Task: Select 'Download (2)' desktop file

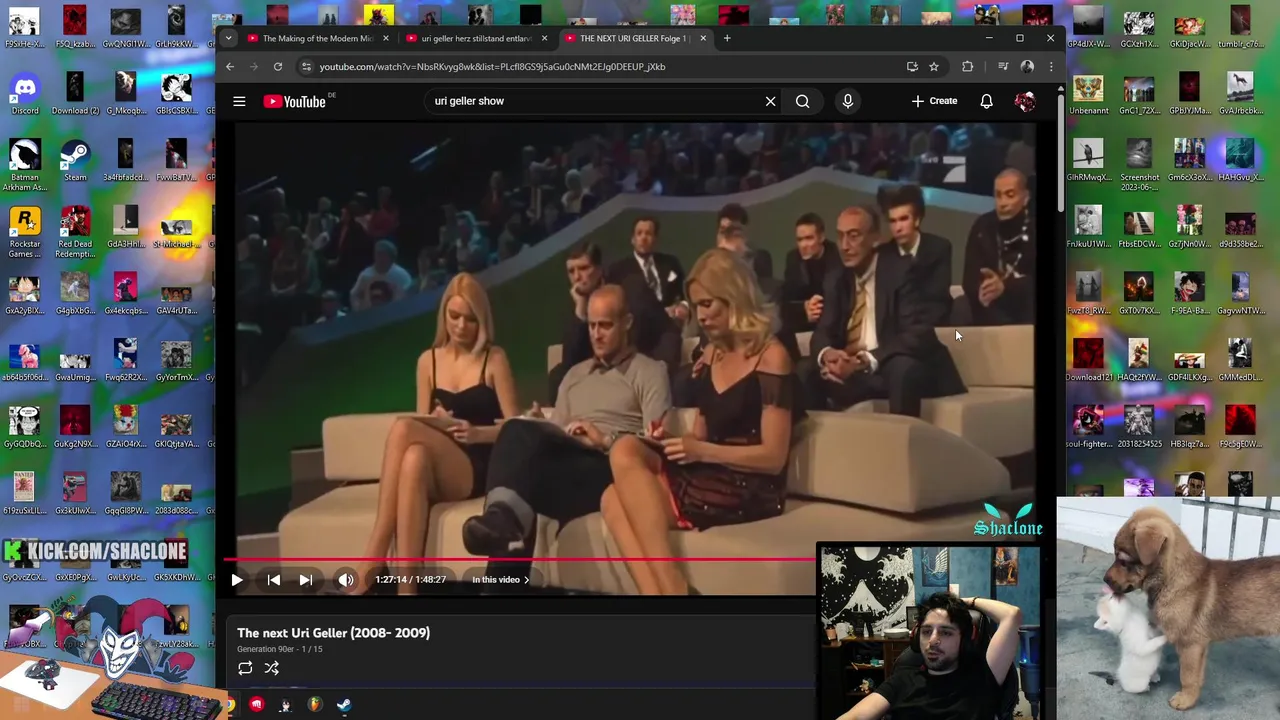Action: click(75, 94)
